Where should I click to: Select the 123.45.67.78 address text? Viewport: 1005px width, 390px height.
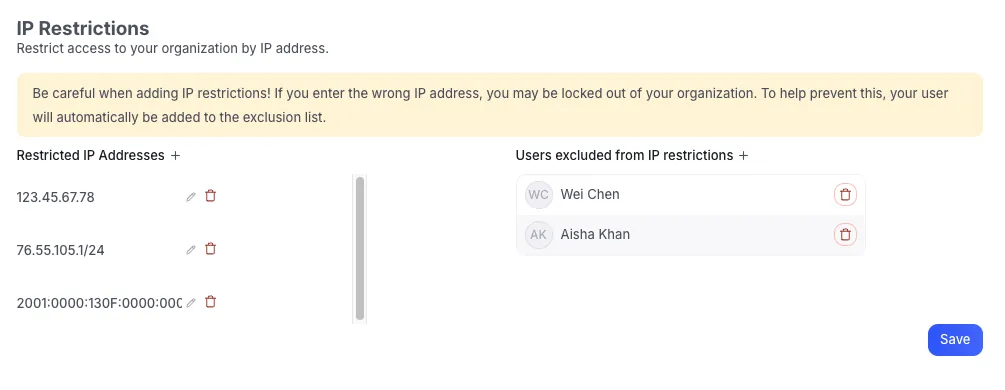coord(56,198)
